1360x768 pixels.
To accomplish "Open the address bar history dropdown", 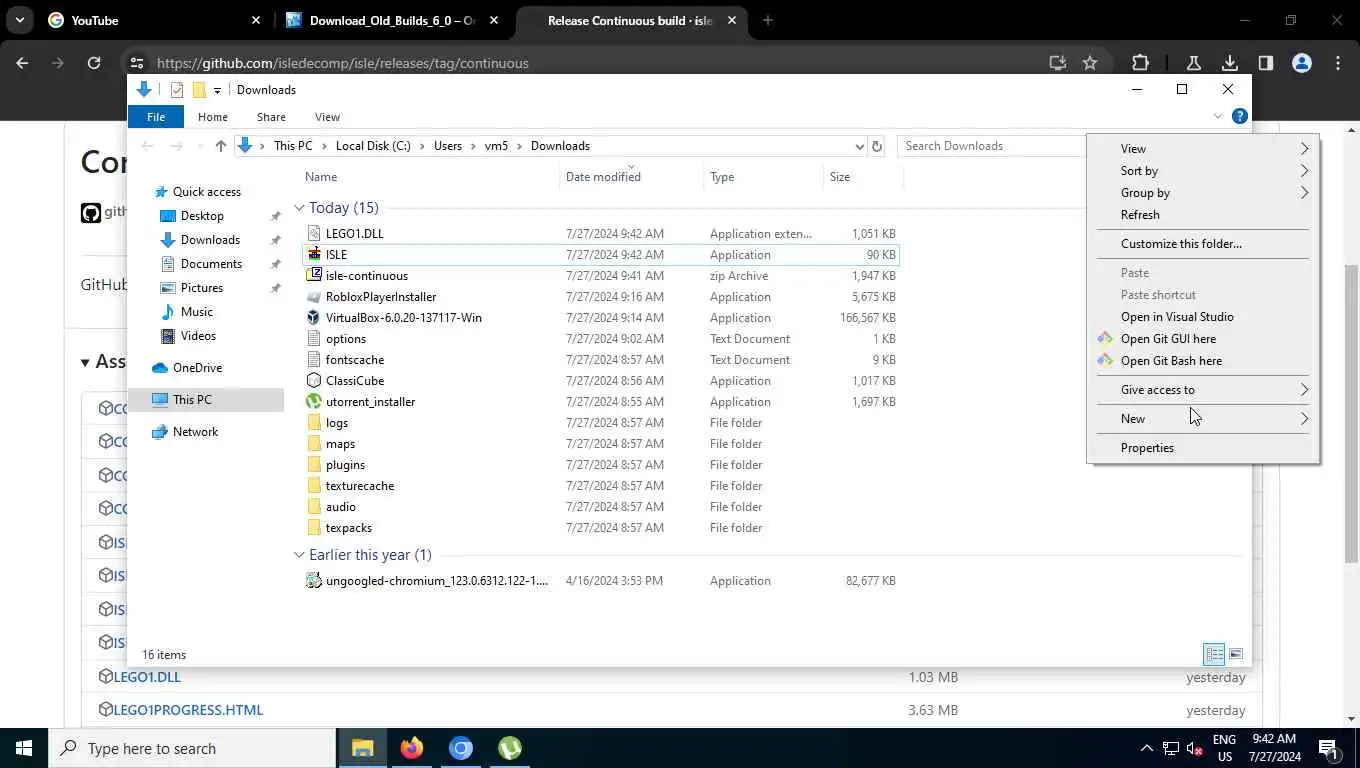I will coord(859,146).
